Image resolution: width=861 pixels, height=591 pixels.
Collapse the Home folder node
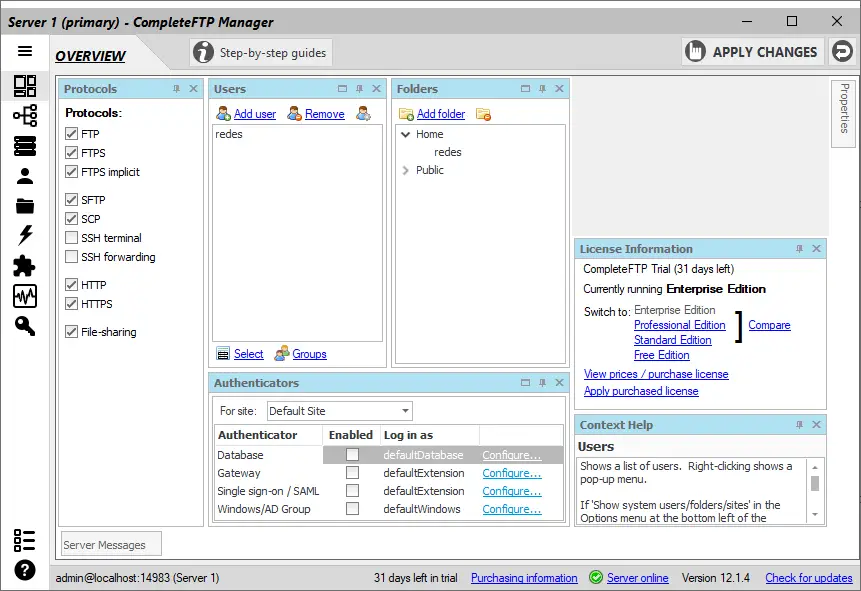(406, 134)
